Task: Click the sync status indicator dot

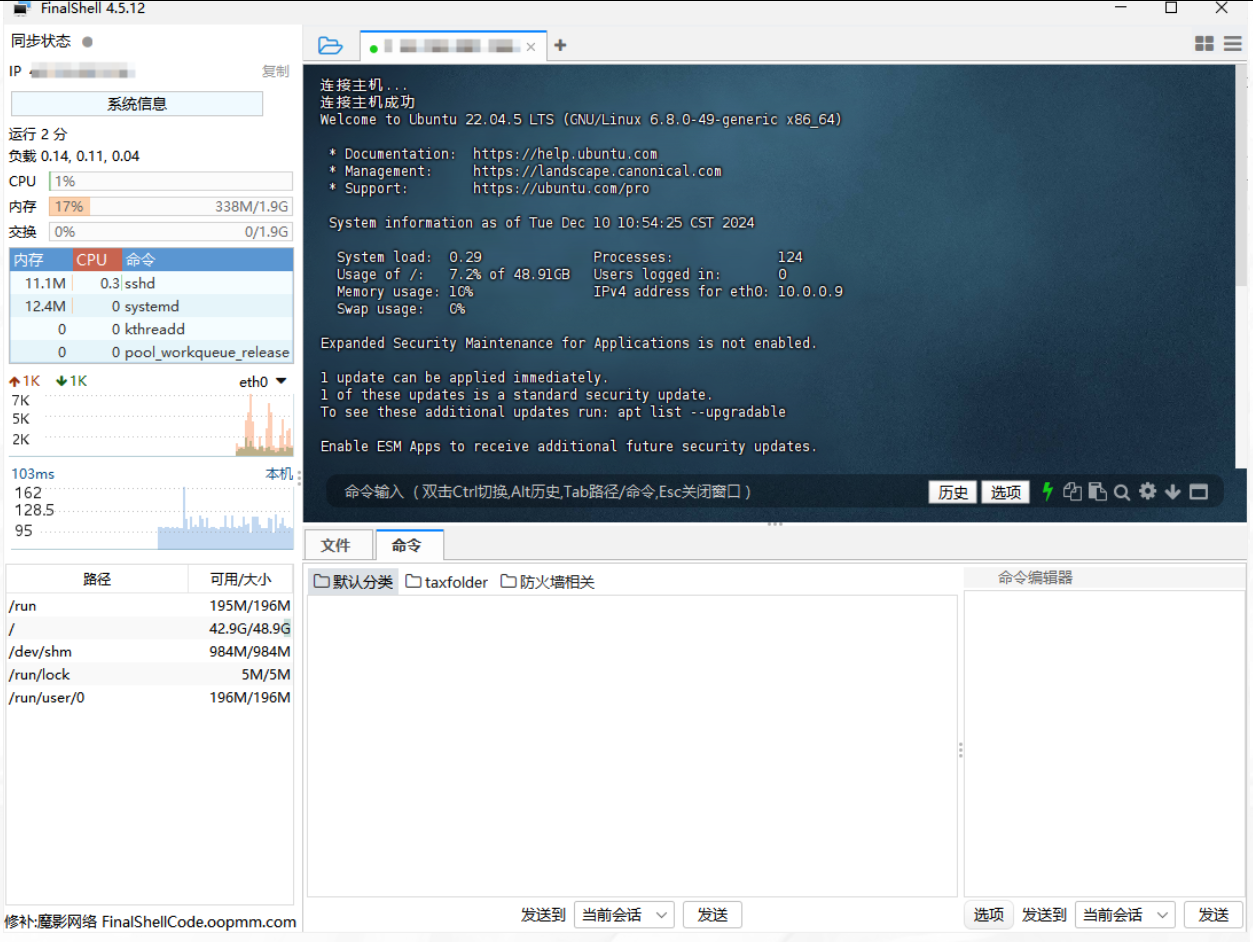Action: (88, 41)
